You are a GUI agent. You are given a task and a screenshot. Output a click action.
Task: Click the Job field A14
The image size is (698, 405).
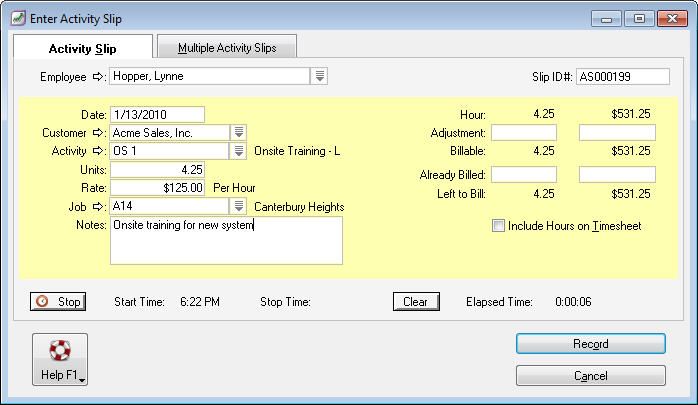(170, 206)
